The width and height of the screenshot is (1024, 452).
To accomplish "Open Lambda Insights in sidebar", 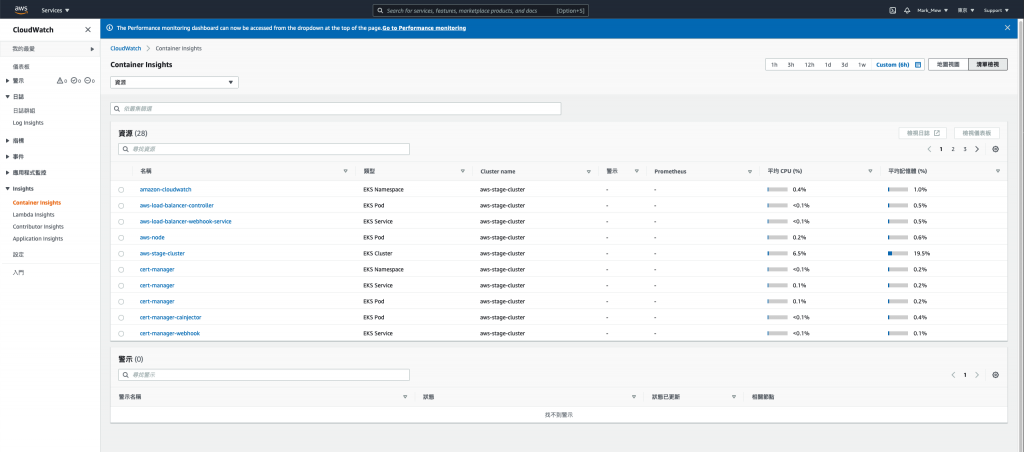I will click(33, 214).
